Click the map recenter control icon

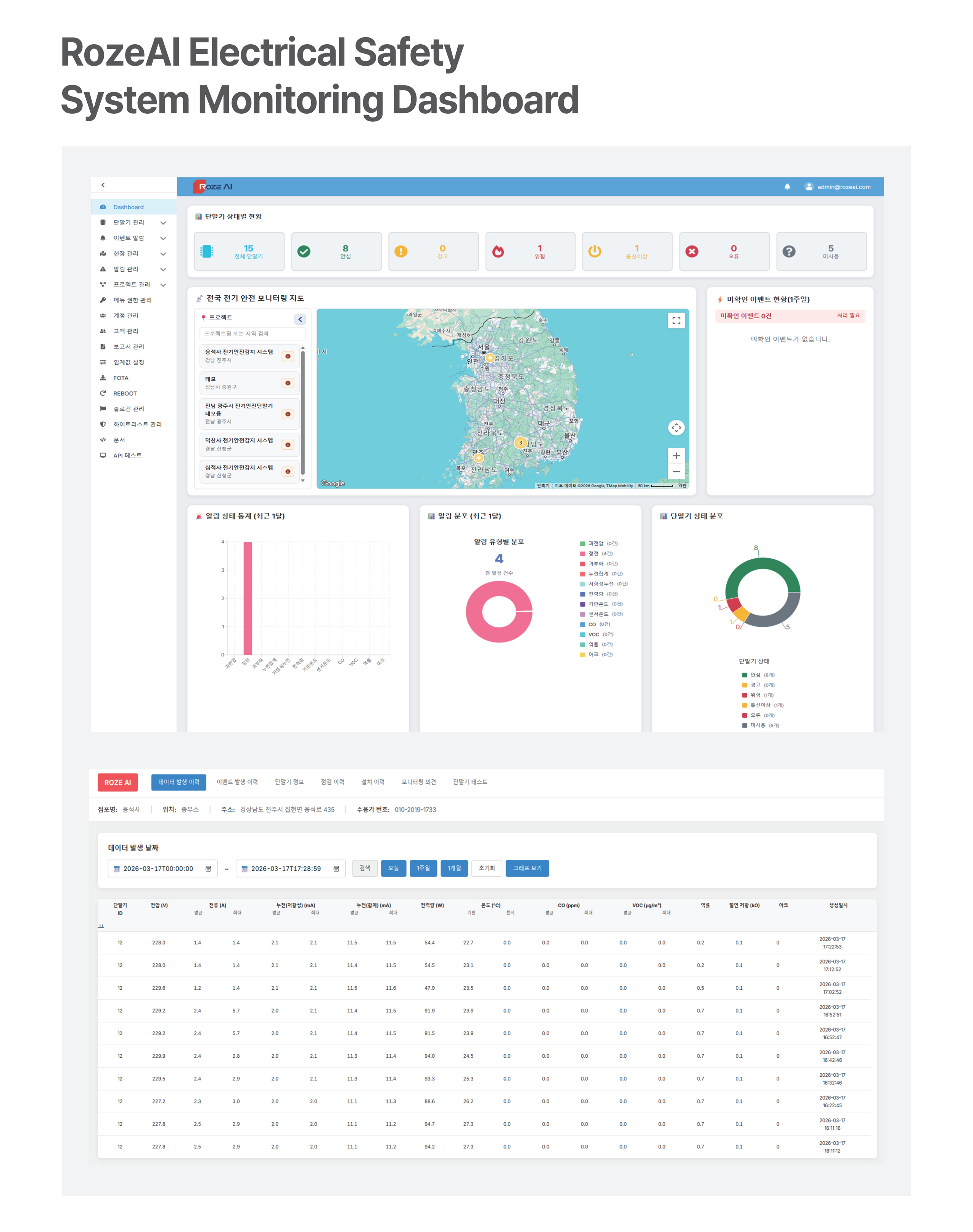tap(676, 427)
